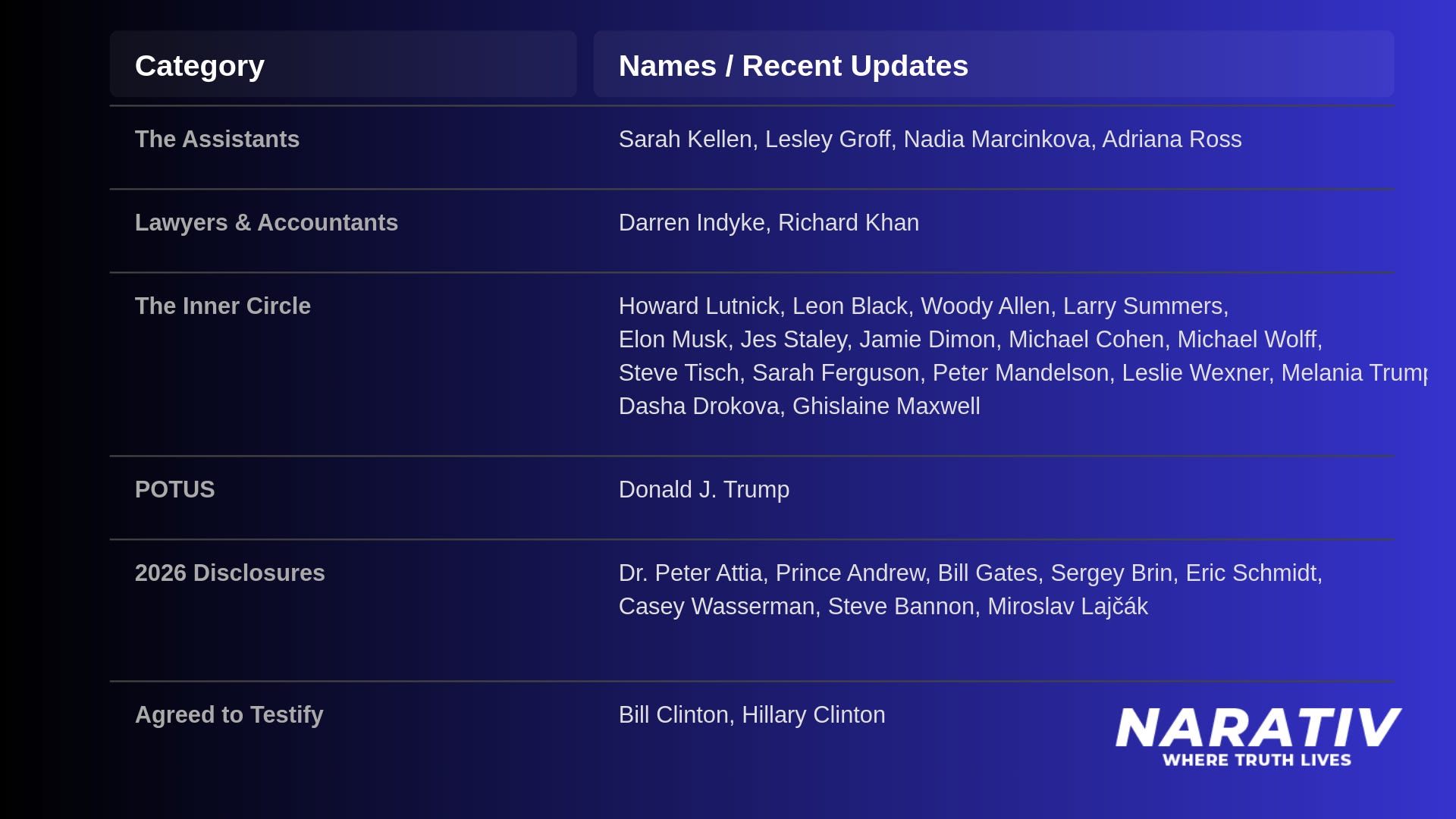The width and height of the screenshot is (1456, 819).
Task: Click the NARATIV logo
Action: [x=1257, y=728]
